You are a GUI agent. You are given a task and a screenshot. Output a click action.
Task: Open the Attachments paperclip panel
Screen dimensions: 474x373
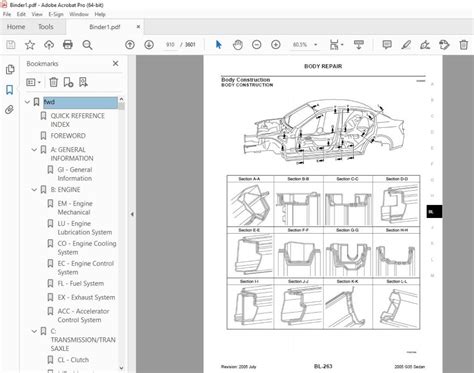coord(10,110)
